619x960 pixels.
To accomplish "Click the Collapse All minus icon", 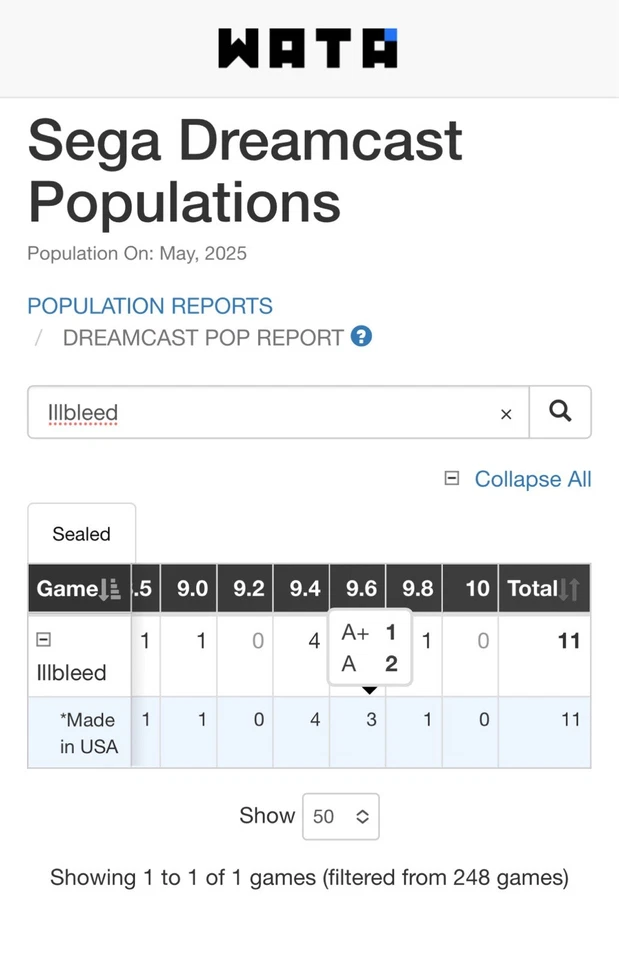I will coord(452,479).
